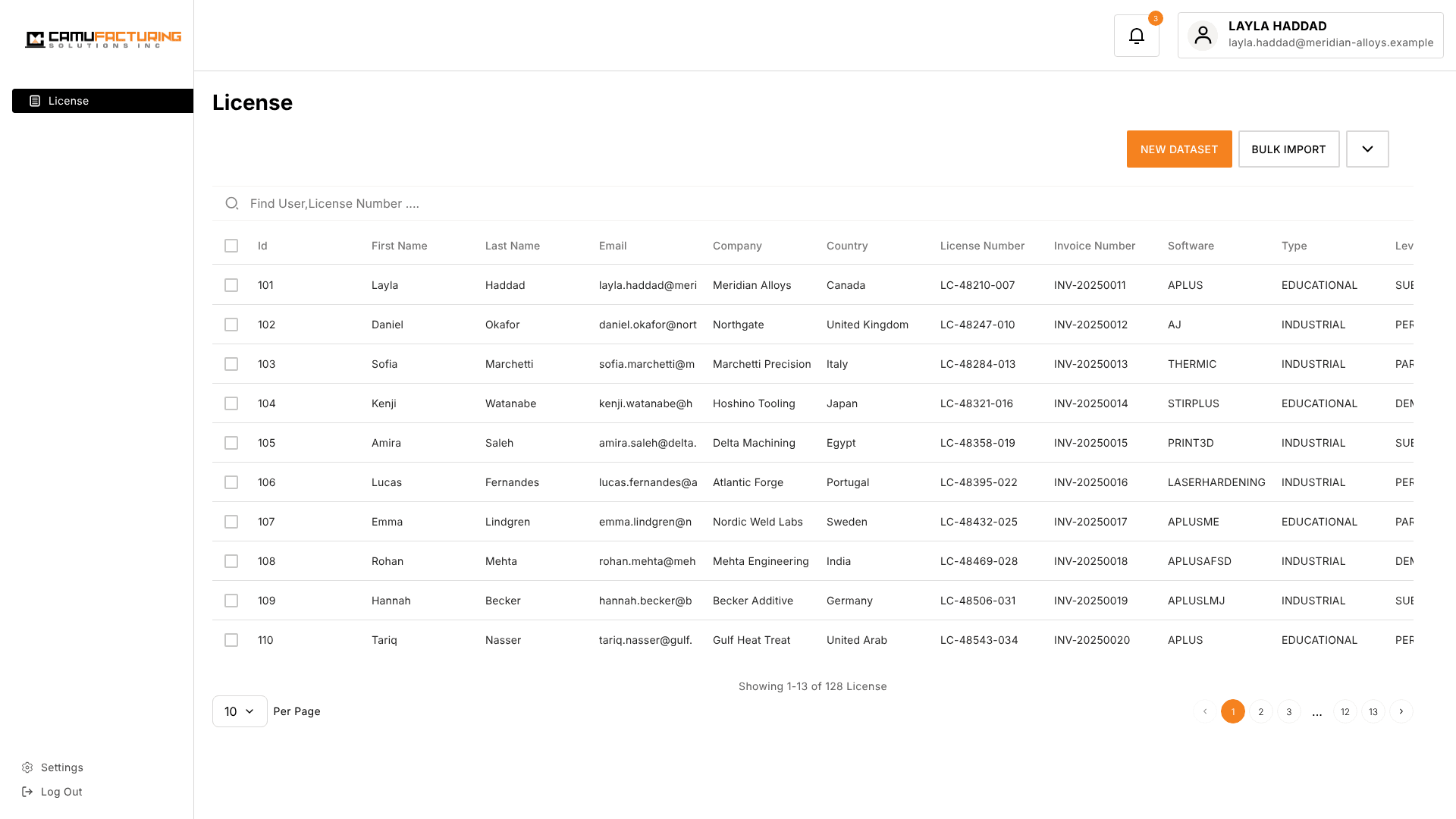Go to page 2
1456x819 pixels.
click(1261, 711)
